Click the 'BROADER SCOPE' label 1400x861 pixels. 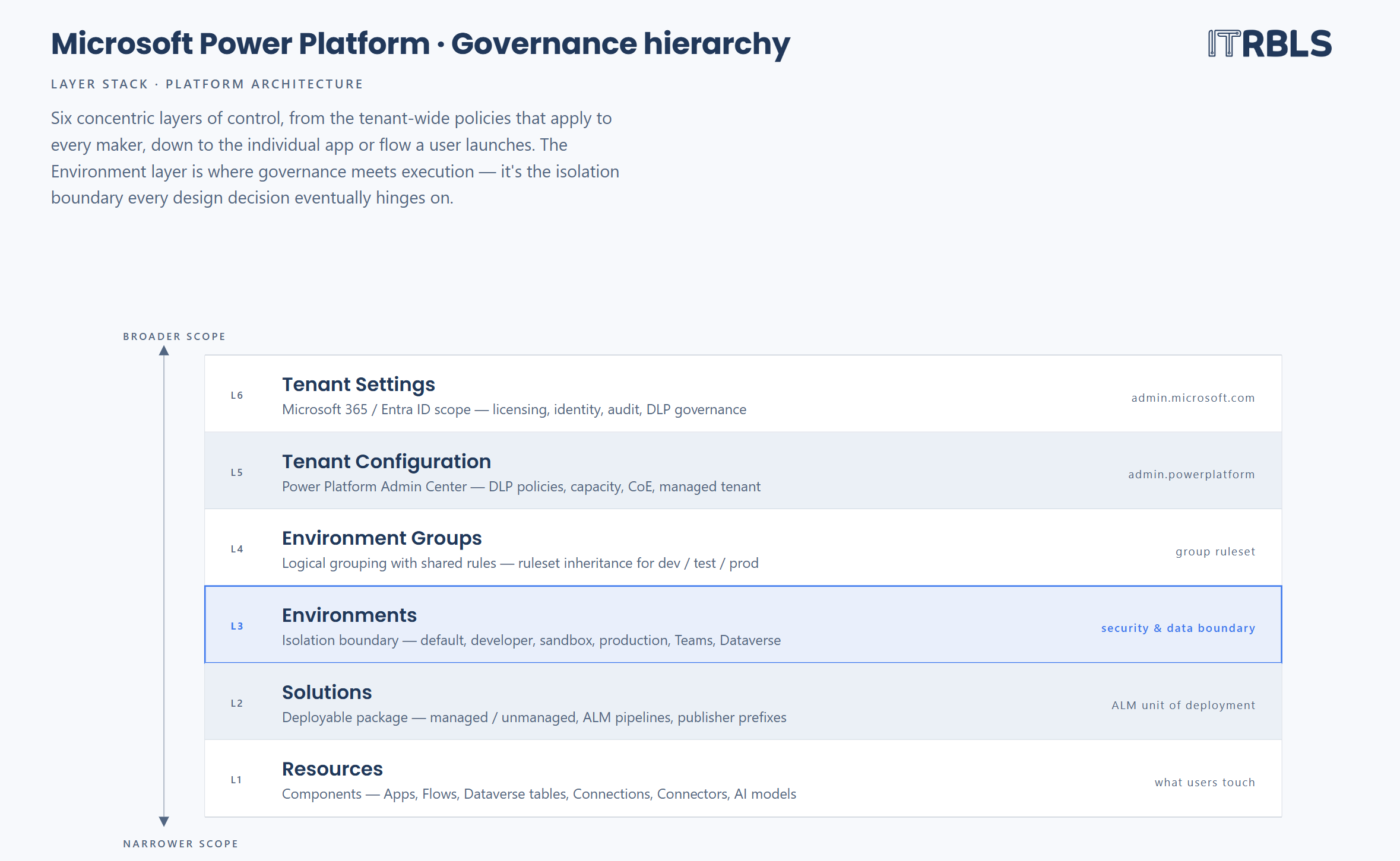pos(174,336)
